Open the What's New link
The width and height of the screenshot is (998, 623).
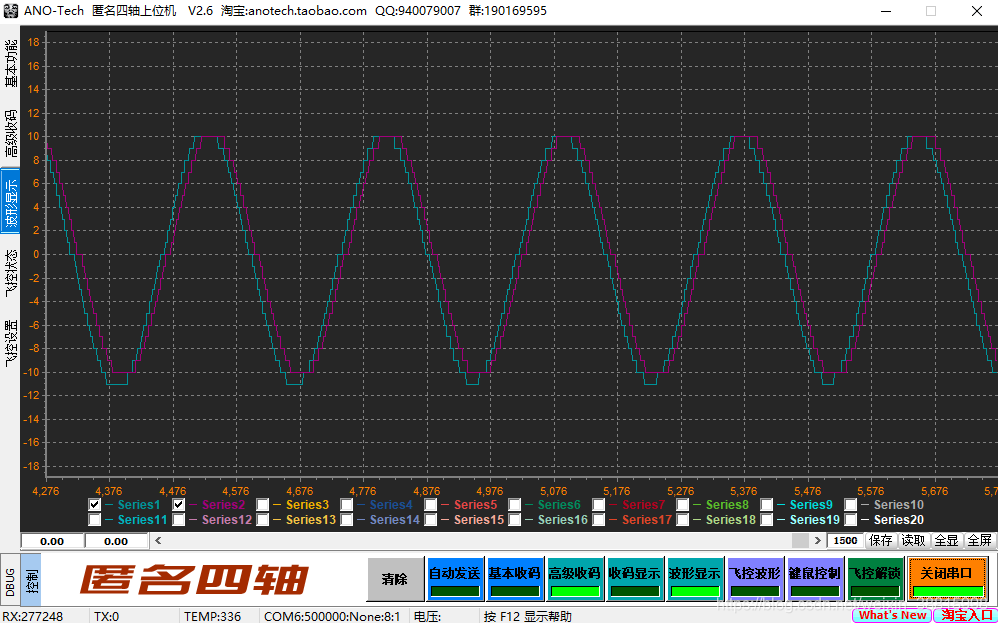click(x=892, y=615)
